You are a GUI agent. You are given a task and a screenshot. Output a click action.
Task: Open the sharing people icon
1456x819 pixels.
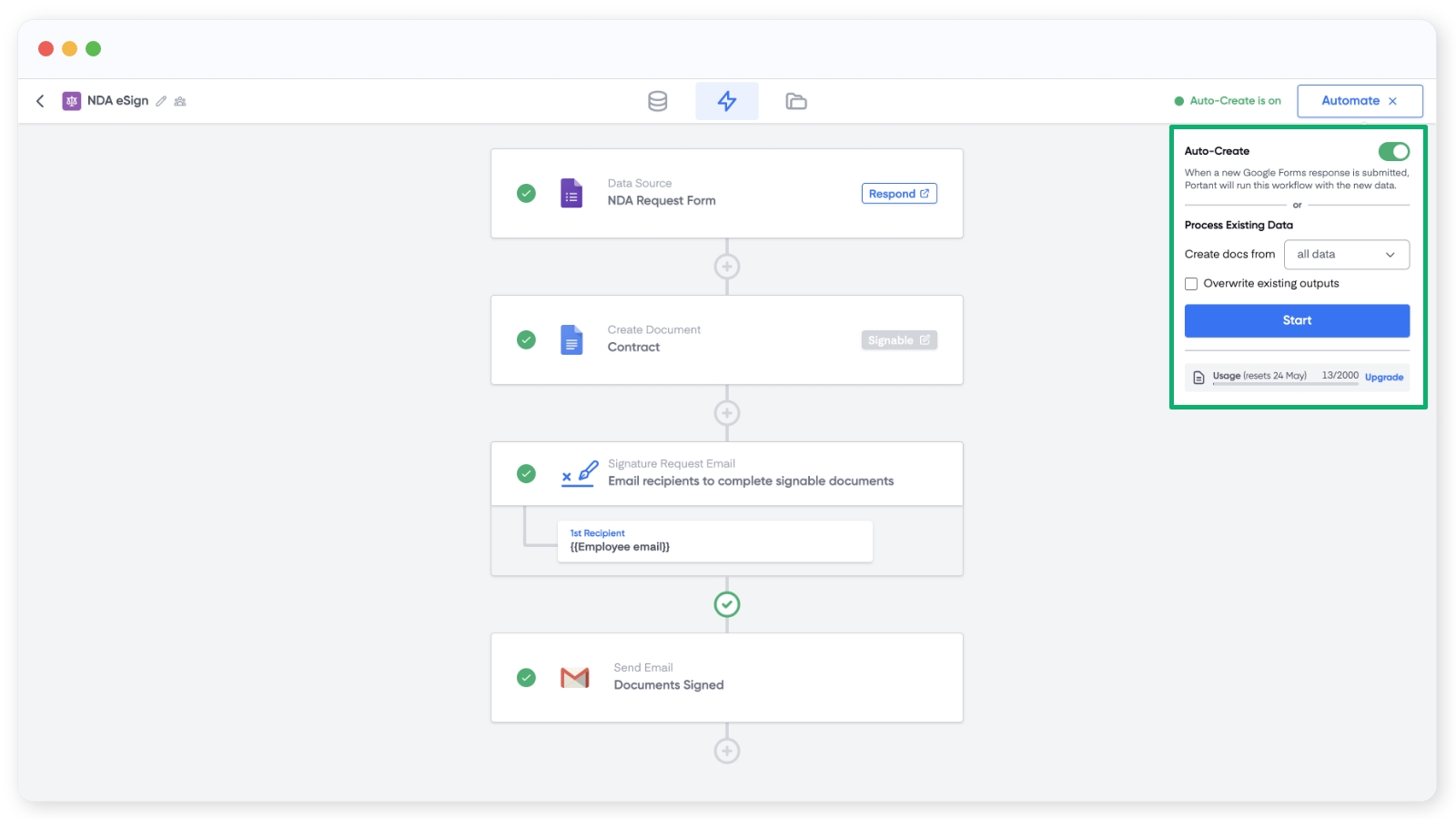[180, 101]
